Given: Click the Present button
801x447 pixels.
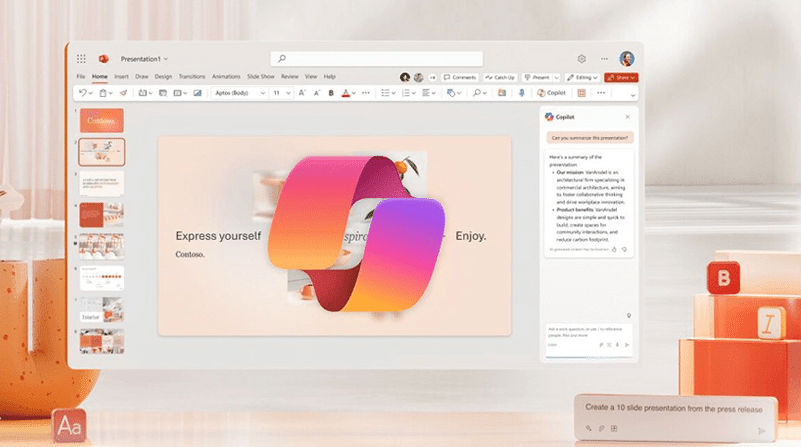Looking at the screenshot, I should [537, 78].
